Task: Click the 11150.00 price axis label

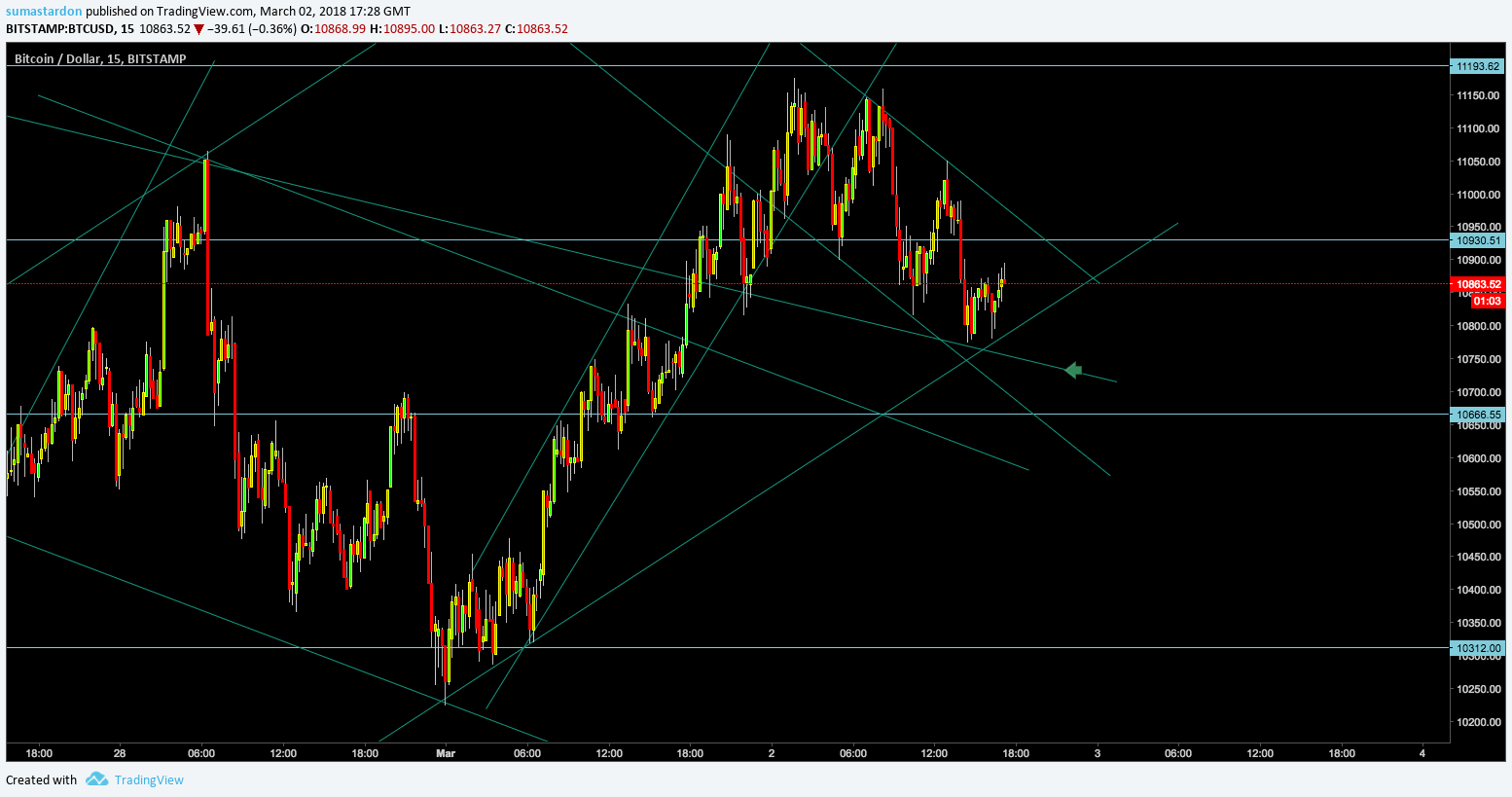Action: 1478,95
